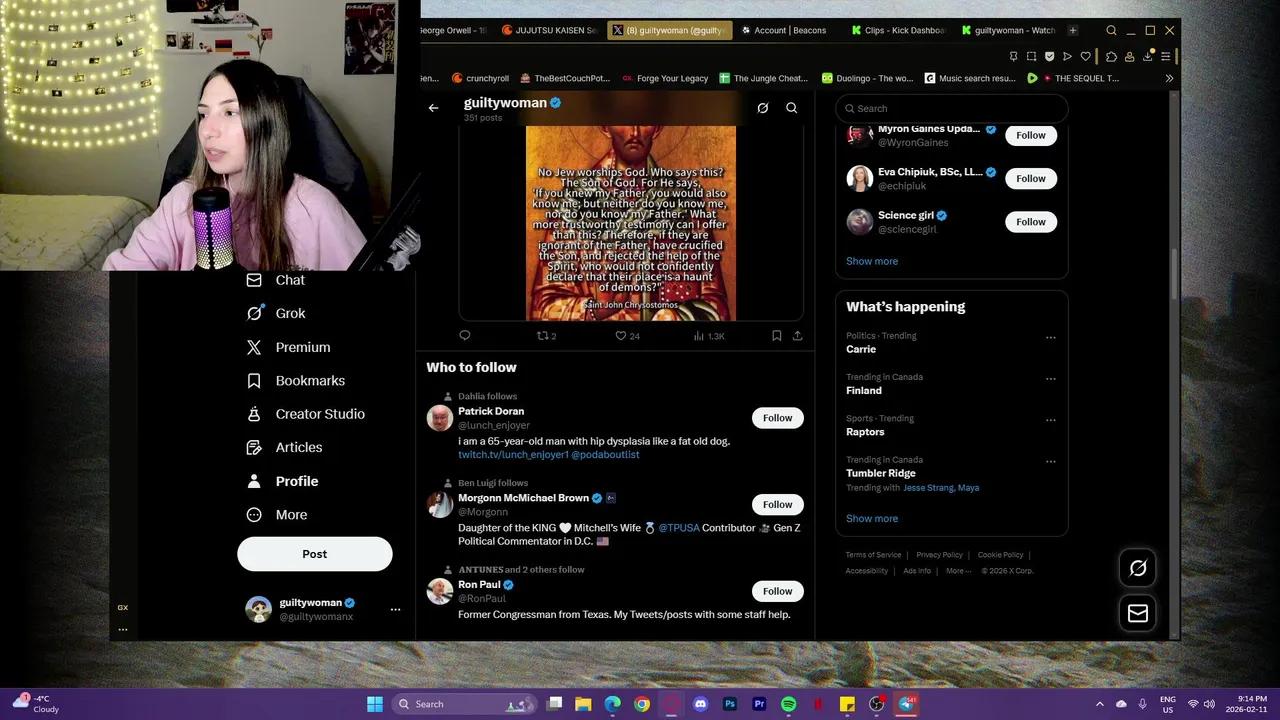The height and width of the screenshot is (720, 1280).
Task: Click the VPN shield in the browser toolbar
Action: click(x=1049, y=56)
